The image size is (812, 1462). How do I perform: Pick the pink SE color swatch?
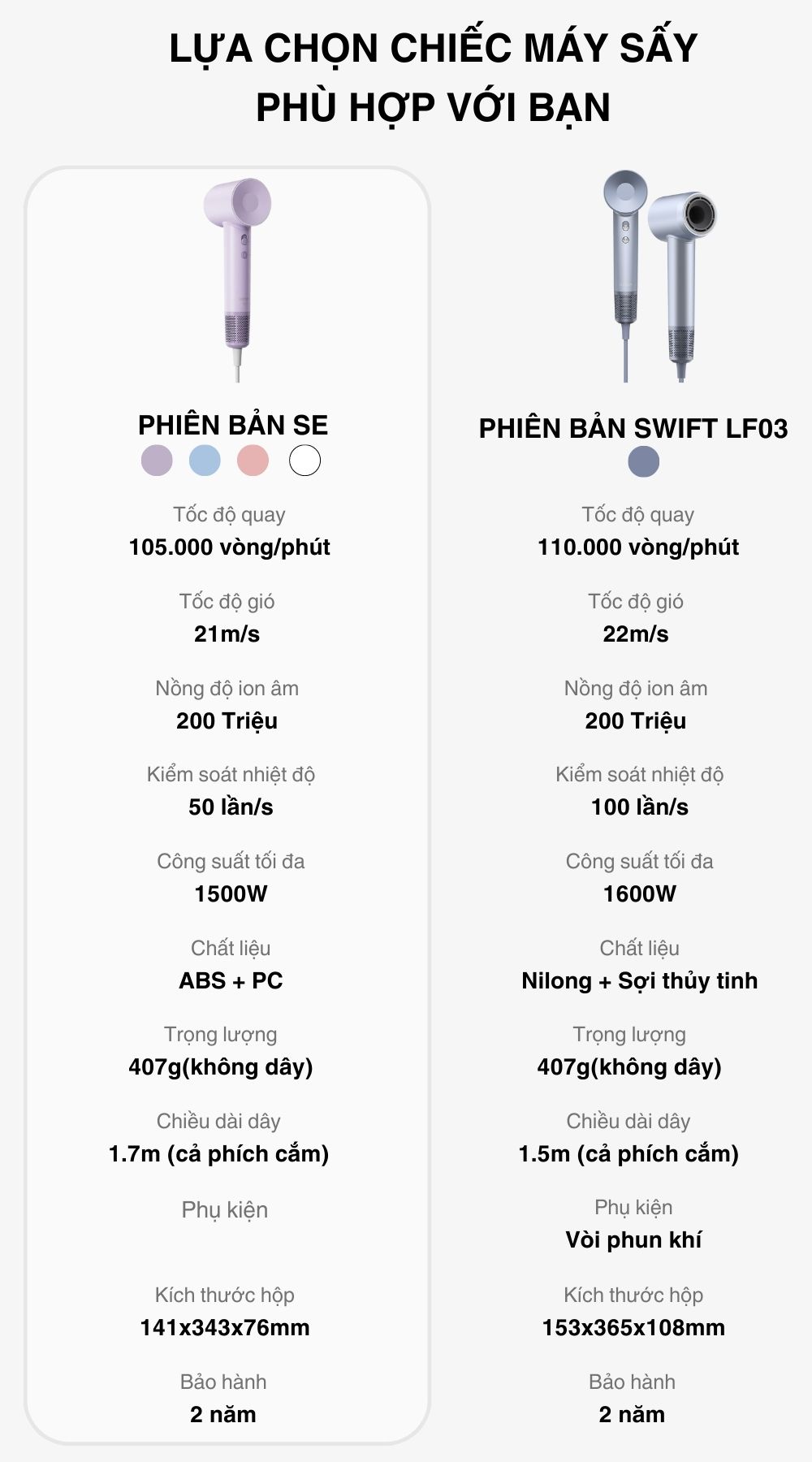point(253,461)
